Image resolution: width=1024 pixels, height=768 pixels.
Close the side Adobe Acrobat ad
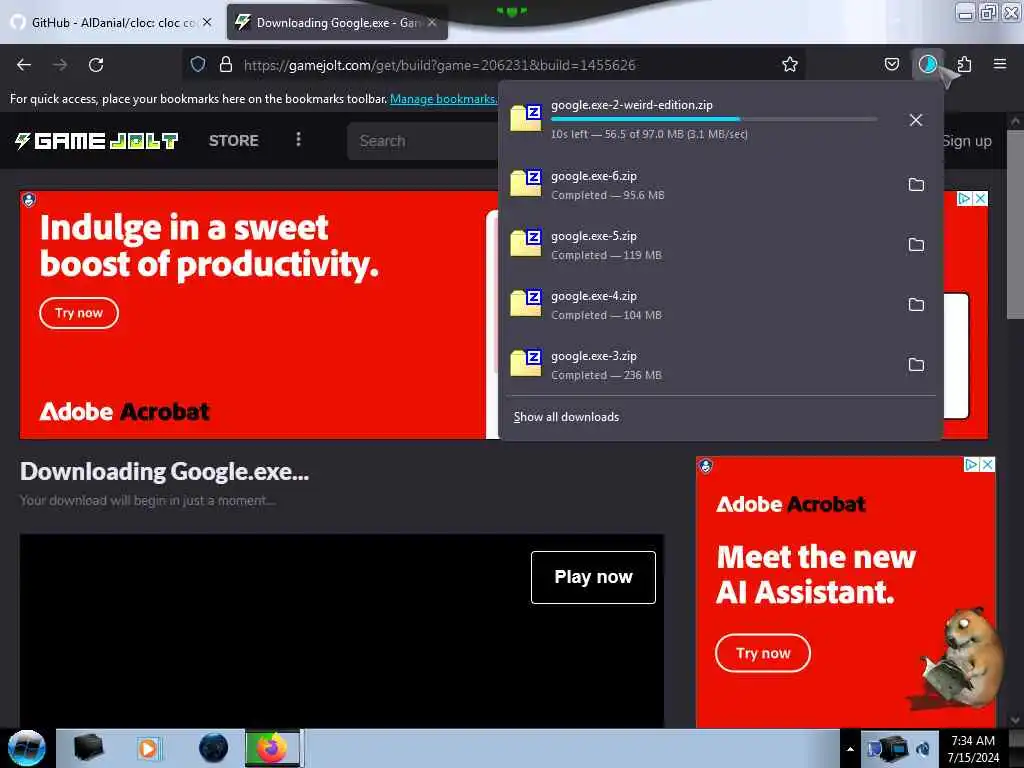pos(988,464)
